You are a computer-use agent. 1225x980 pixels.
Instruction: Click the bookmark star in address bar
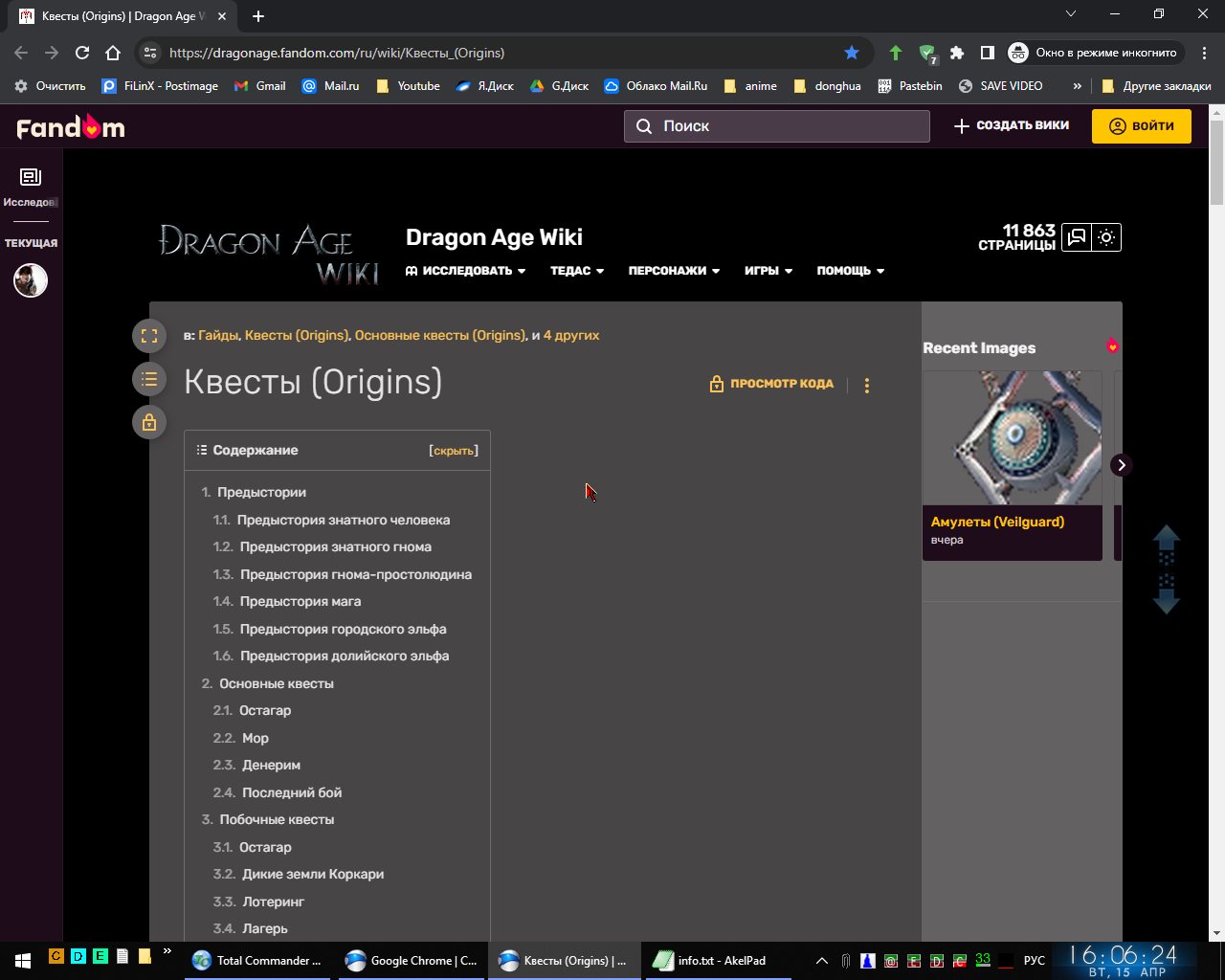click(x=852, y=53)
